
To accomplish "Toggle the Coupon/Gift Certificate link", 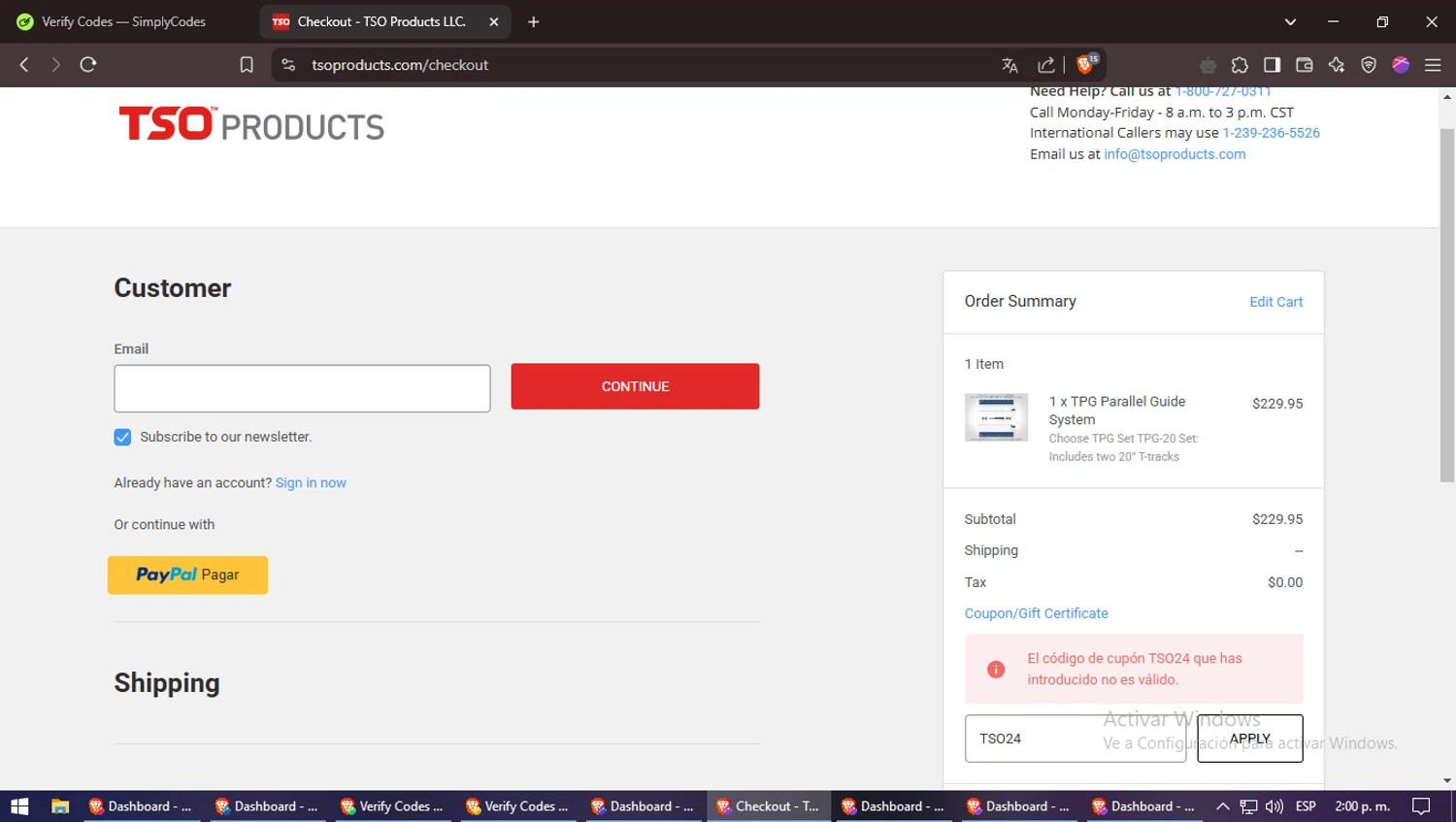I will [x=1036, y=613].
